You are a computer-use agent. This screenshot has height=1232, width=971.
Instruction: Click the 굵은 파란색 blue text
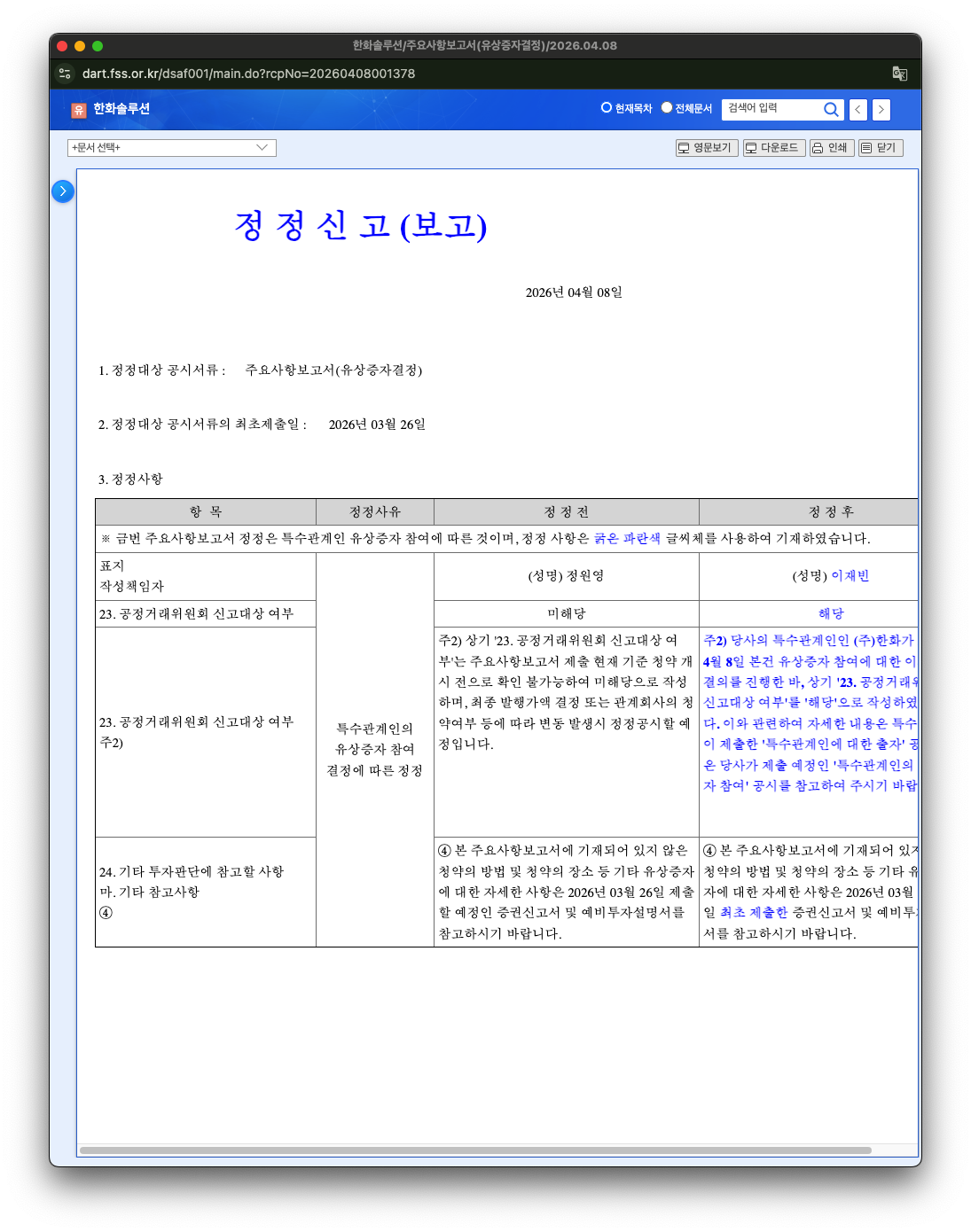pos(627,539)
